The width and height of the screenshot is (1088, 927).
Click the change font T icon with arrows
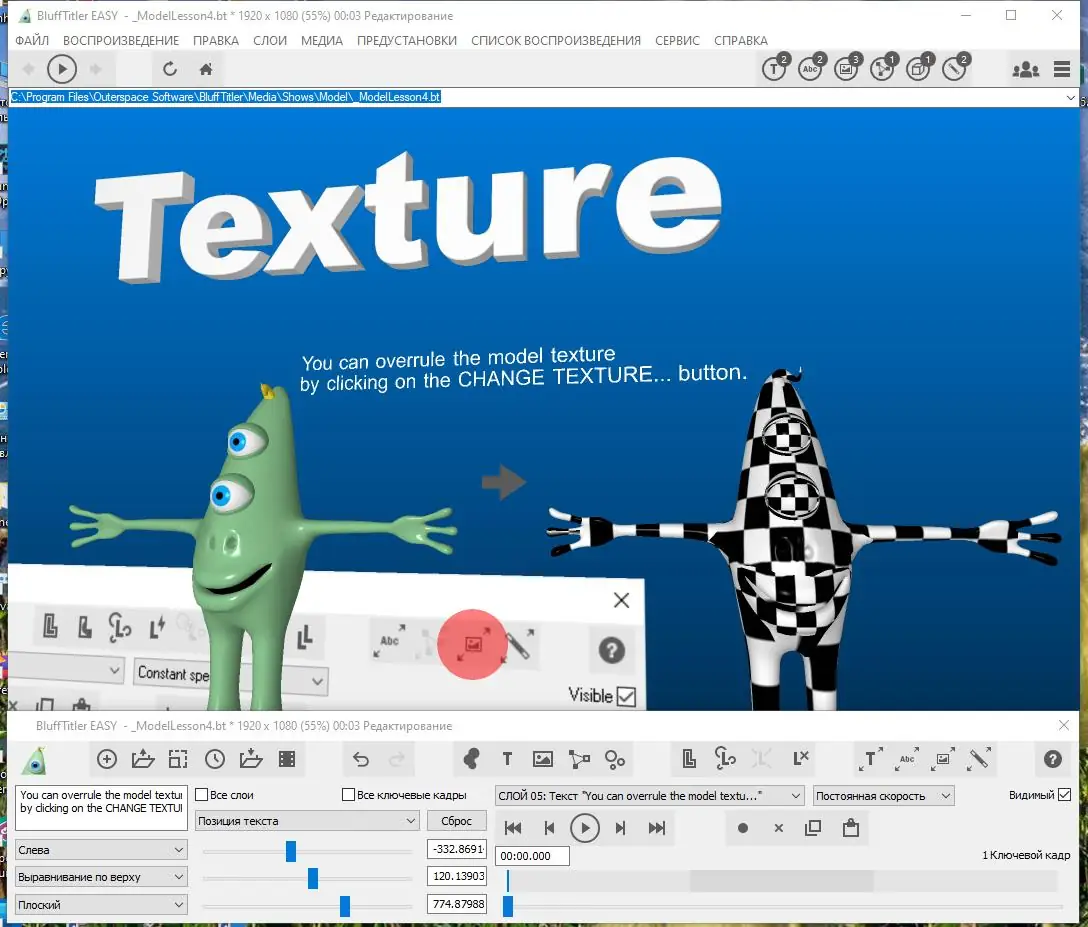coord(871,758)
